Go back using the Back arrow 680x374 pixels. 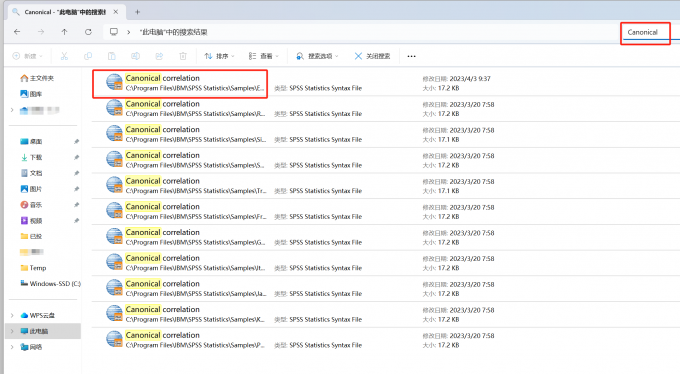[x=17, y=32]
